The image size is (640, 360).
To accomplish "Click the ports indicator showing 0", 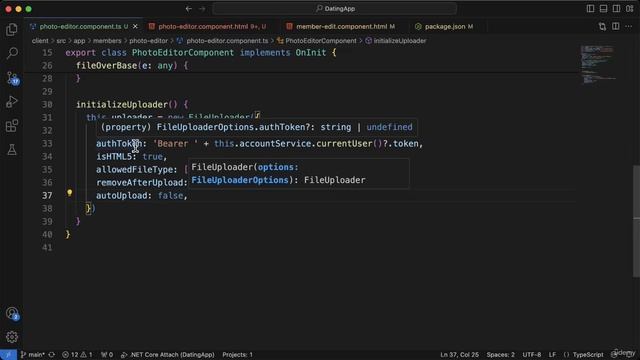I will pyautogui.click(x=107, y=355).
